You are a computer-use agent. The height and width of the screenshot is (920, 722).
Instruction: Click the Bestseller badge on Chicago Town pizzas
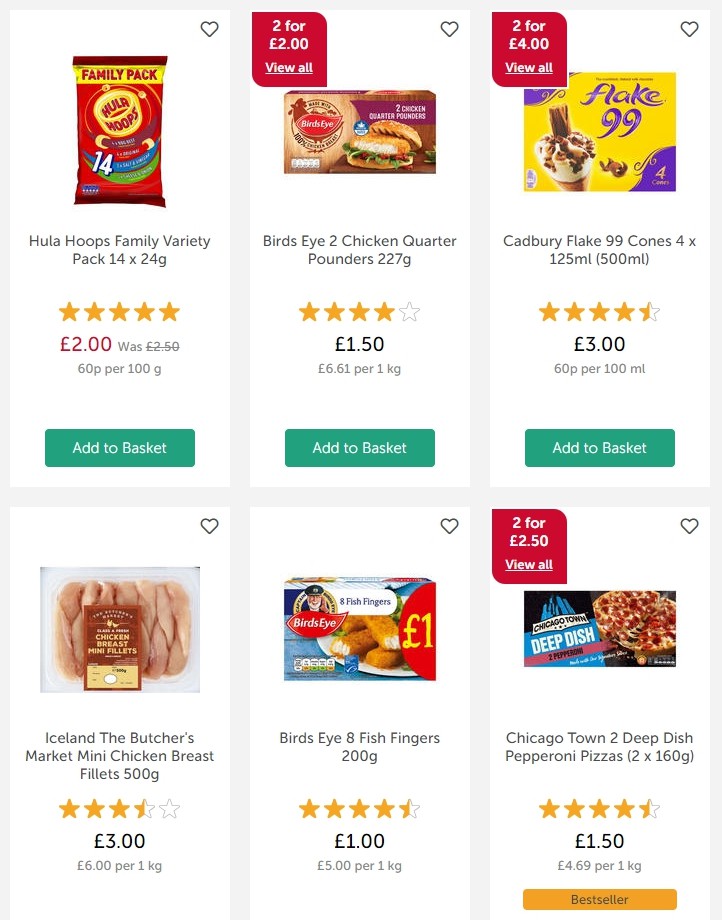point(600,900)
